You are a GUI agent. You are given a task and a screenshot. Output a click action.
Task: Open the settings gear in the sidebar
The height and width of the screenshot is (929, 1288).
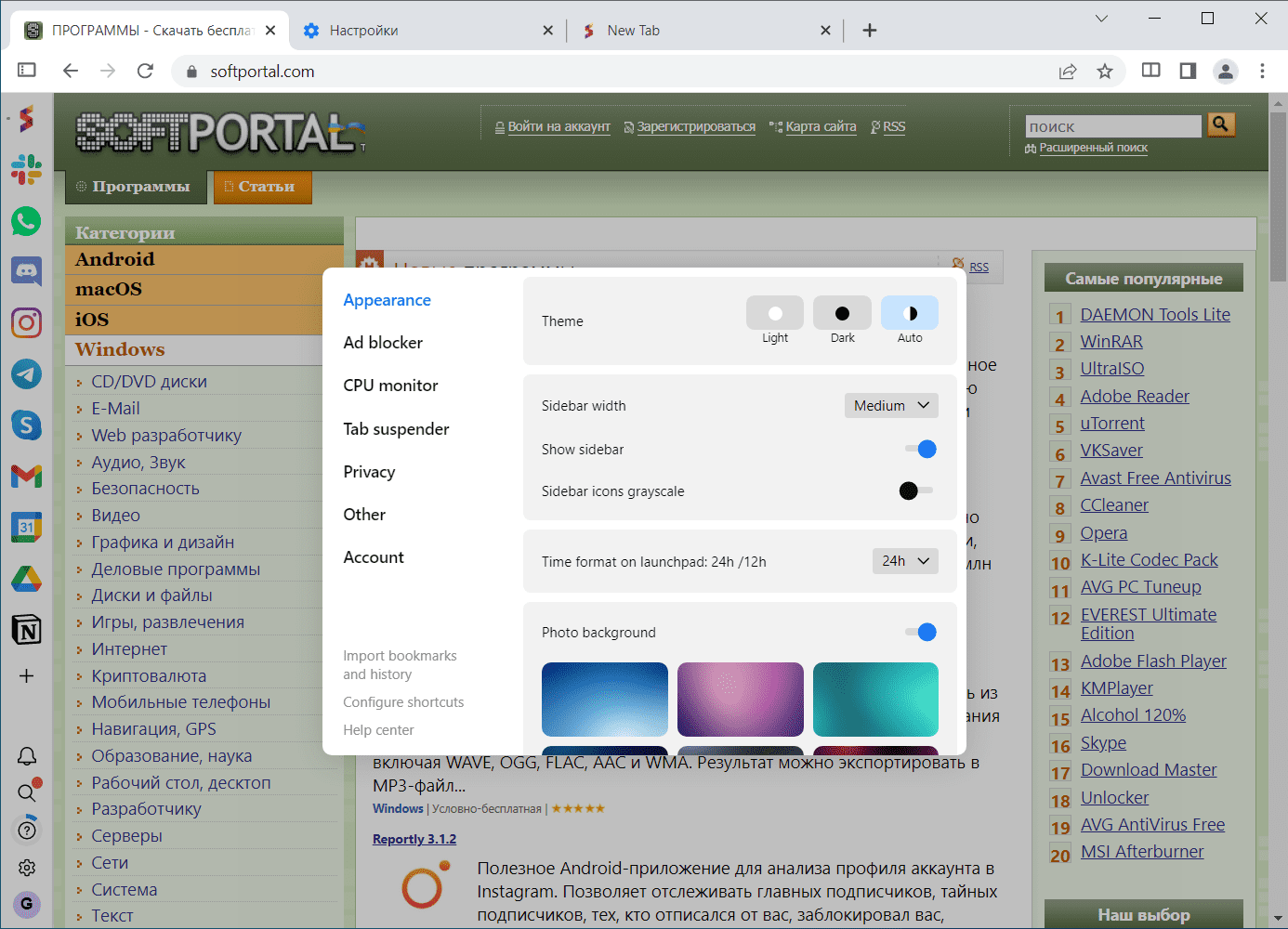pos(27,867)
